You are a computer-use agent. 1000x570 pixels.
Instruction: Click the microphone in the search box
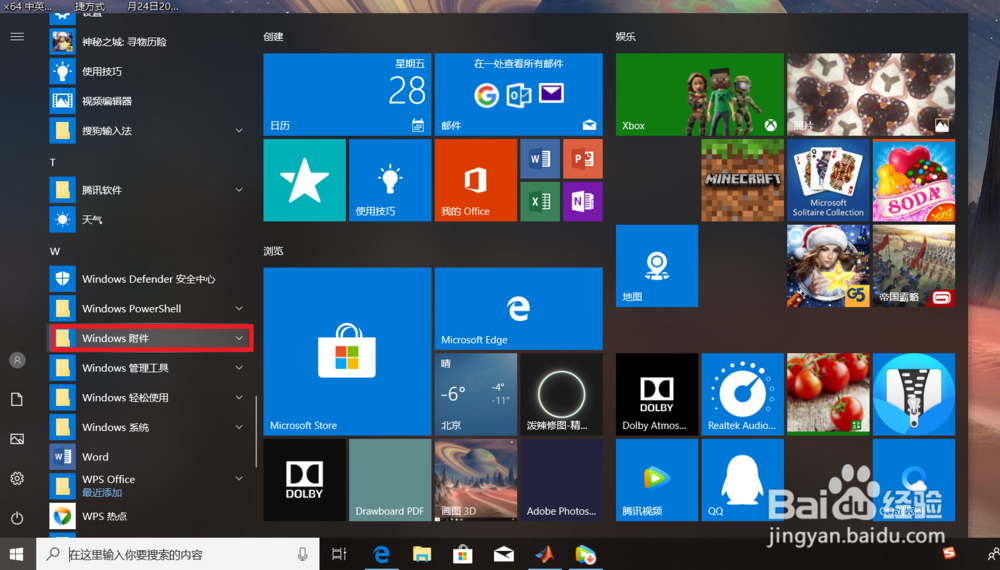[x=302, y=554]
